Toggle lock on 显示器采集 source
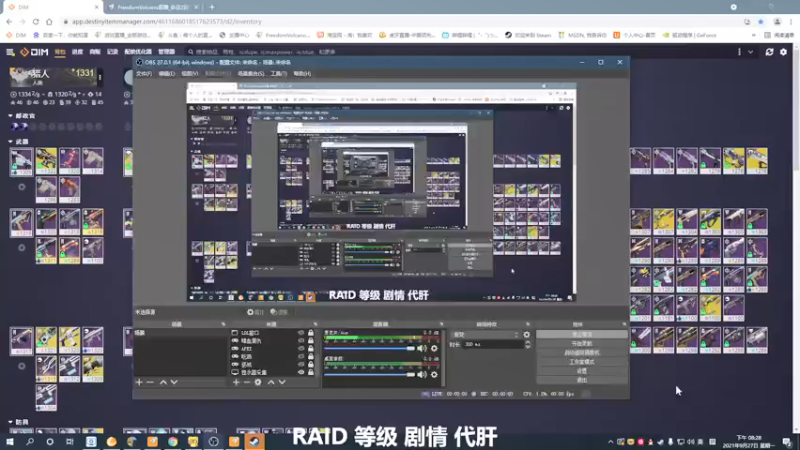Viewport: 800px width, 450px height. (311, 372)
